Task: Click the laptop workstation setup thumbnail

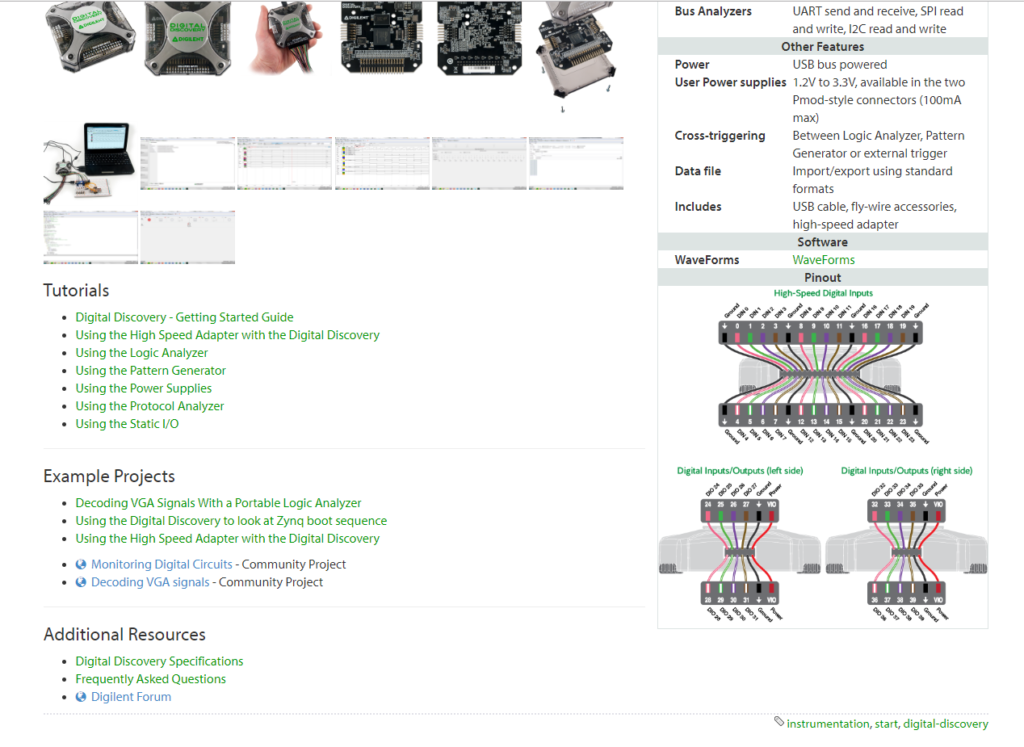Action: (x=89, y=163)
